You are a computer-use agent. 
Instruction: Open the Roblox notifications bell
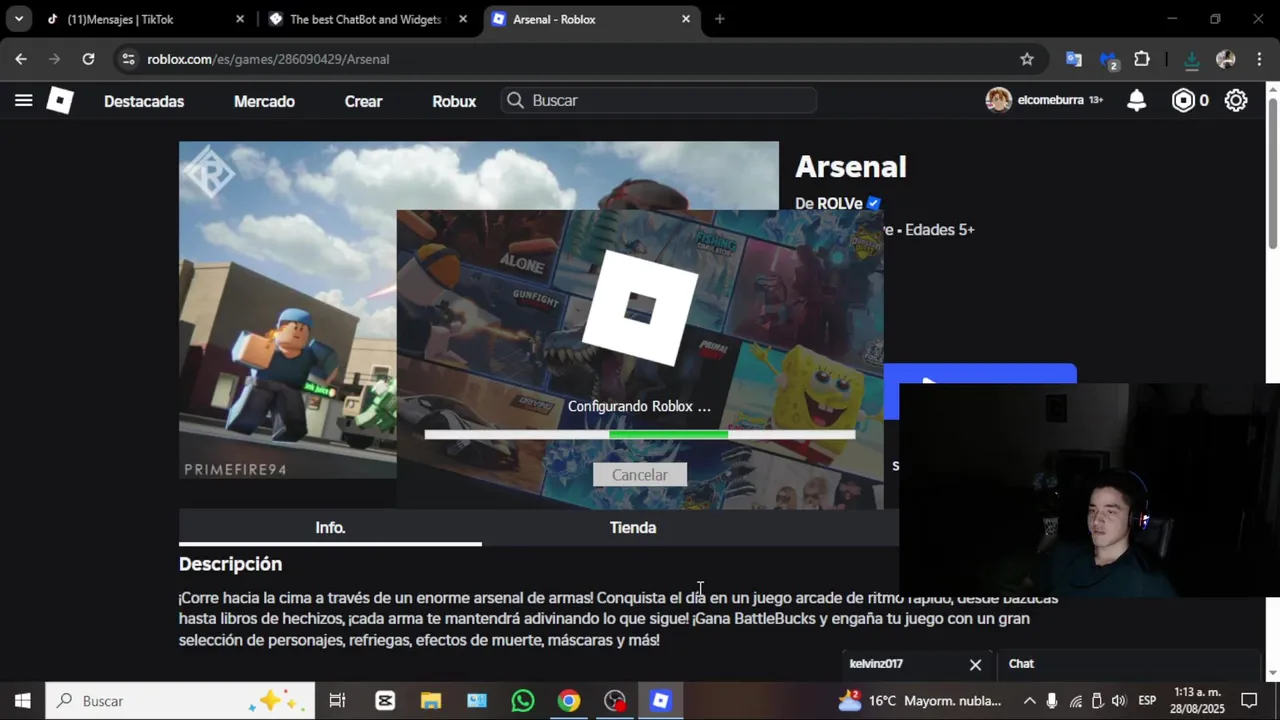[1137, 100]
